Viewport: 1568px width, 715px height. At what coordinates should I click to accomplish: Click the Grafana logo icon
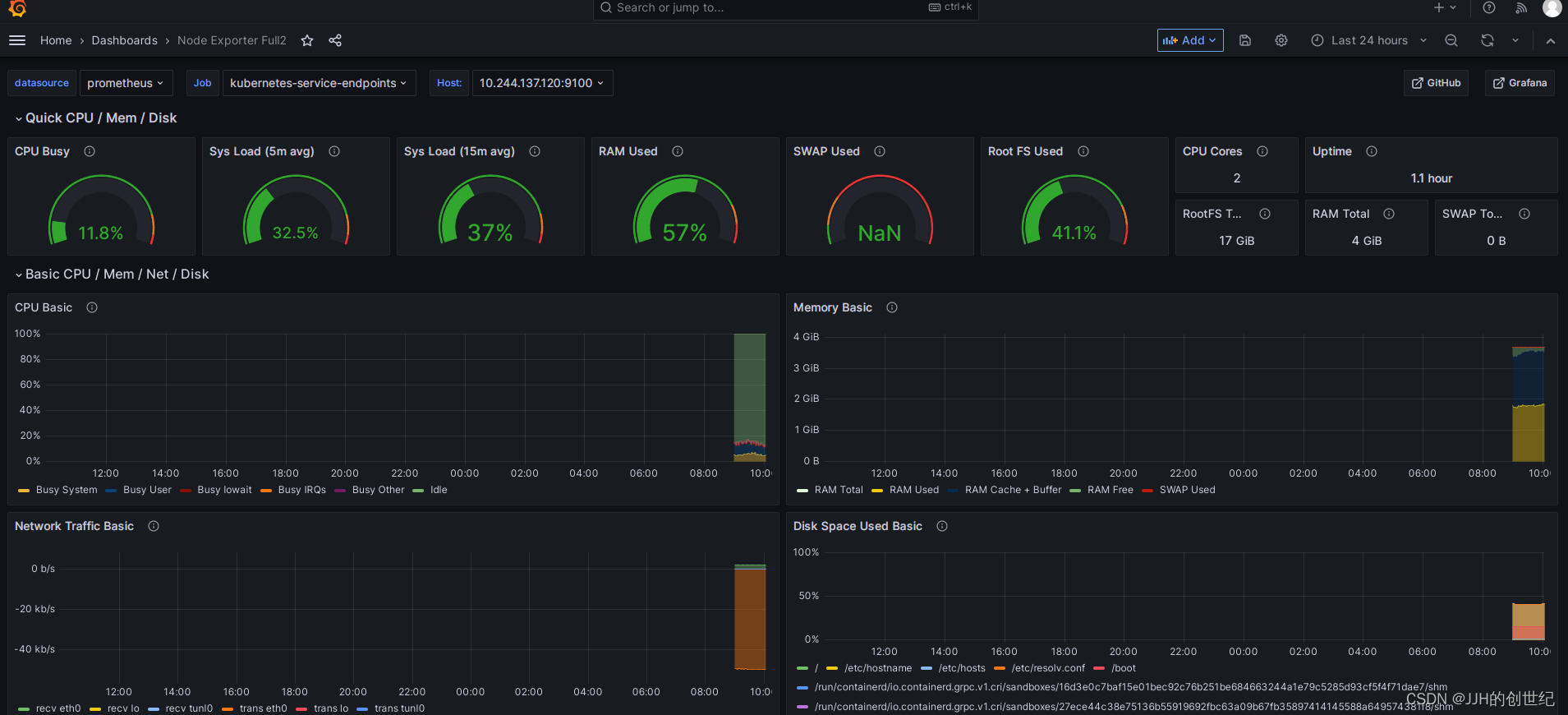point(17,8)
